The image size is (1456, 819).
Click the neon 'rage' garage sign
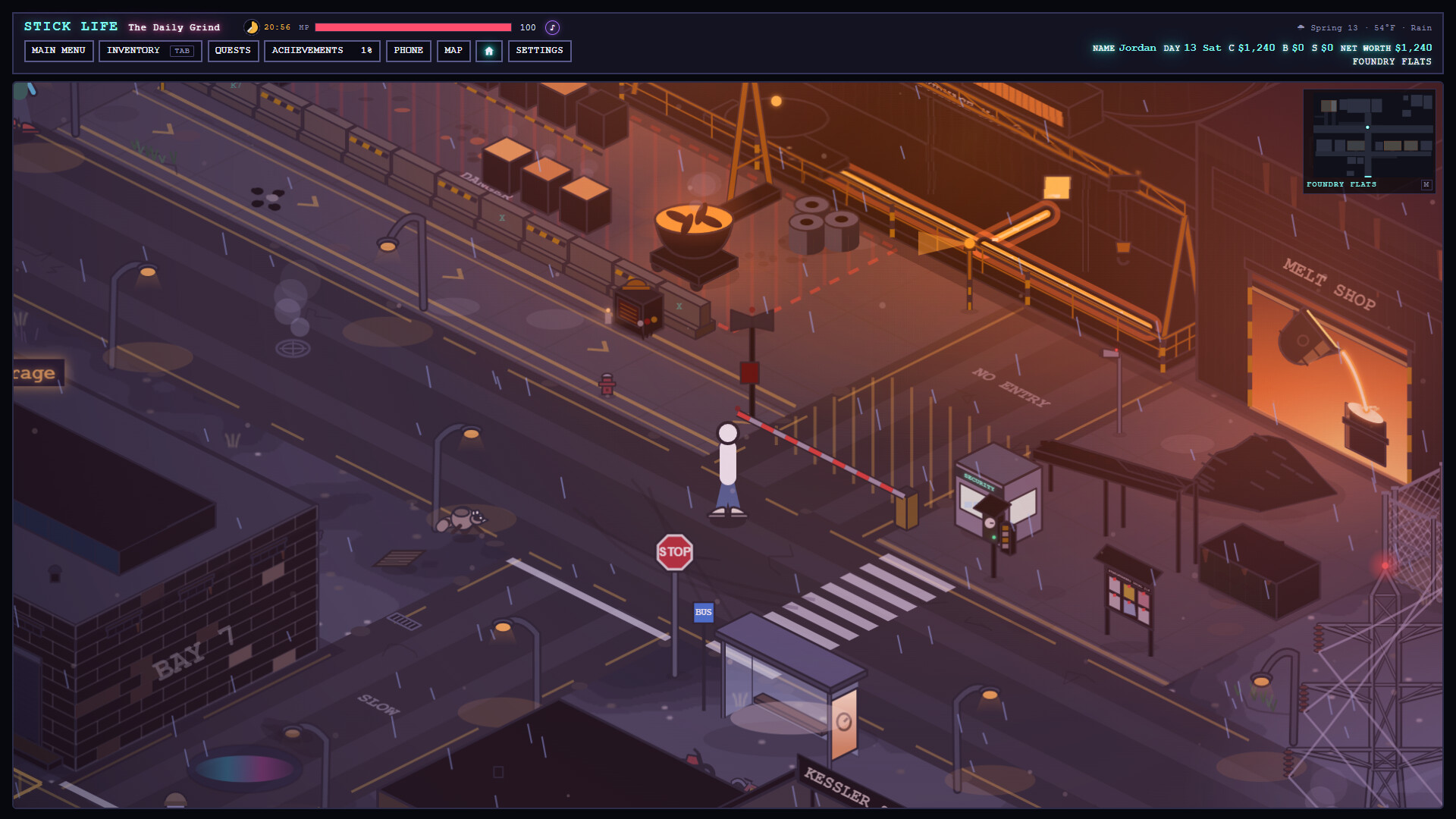tap(36, 373)
